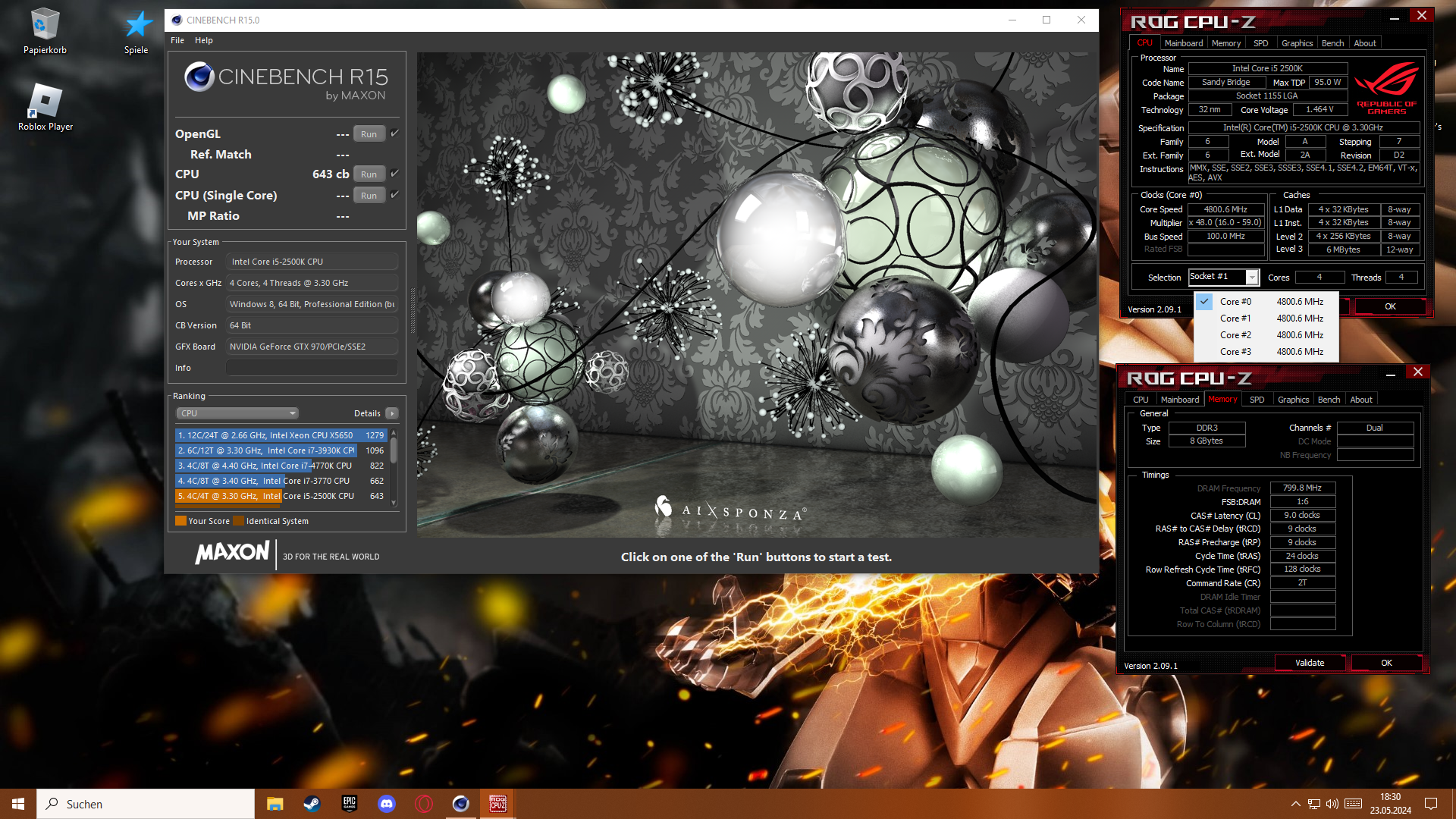Select Core #0 in the clock list

1266,302
